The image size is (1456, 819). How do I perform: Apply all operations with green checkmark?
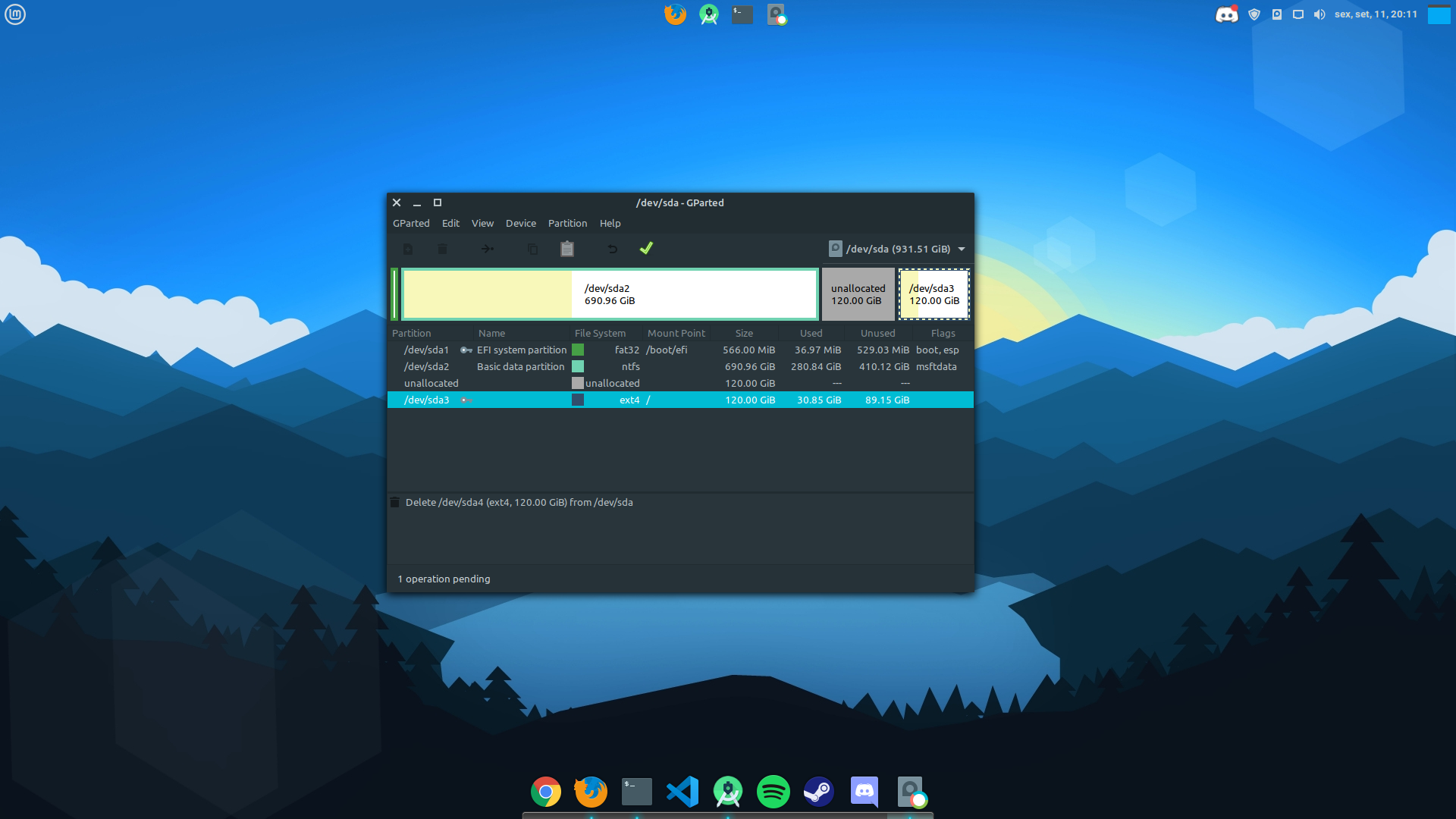pos(646,248)
